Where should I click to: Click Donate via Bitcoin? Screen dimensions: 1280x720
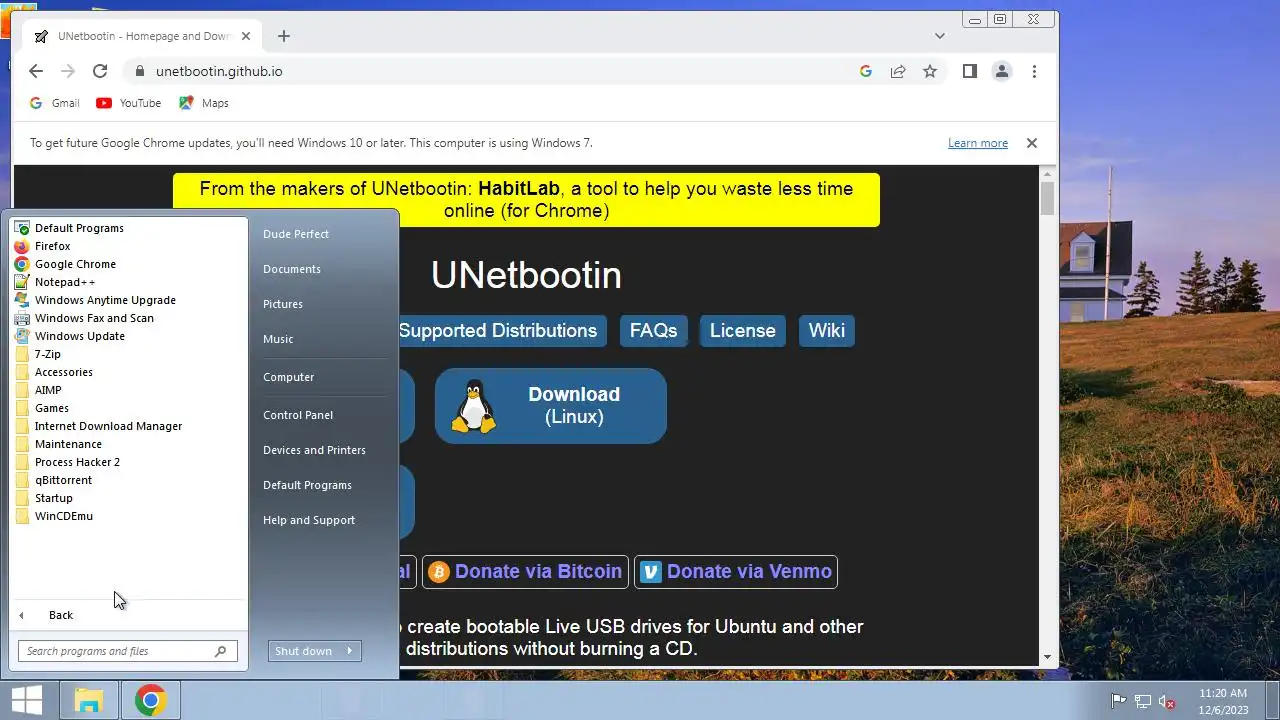[x=525, y=572]
